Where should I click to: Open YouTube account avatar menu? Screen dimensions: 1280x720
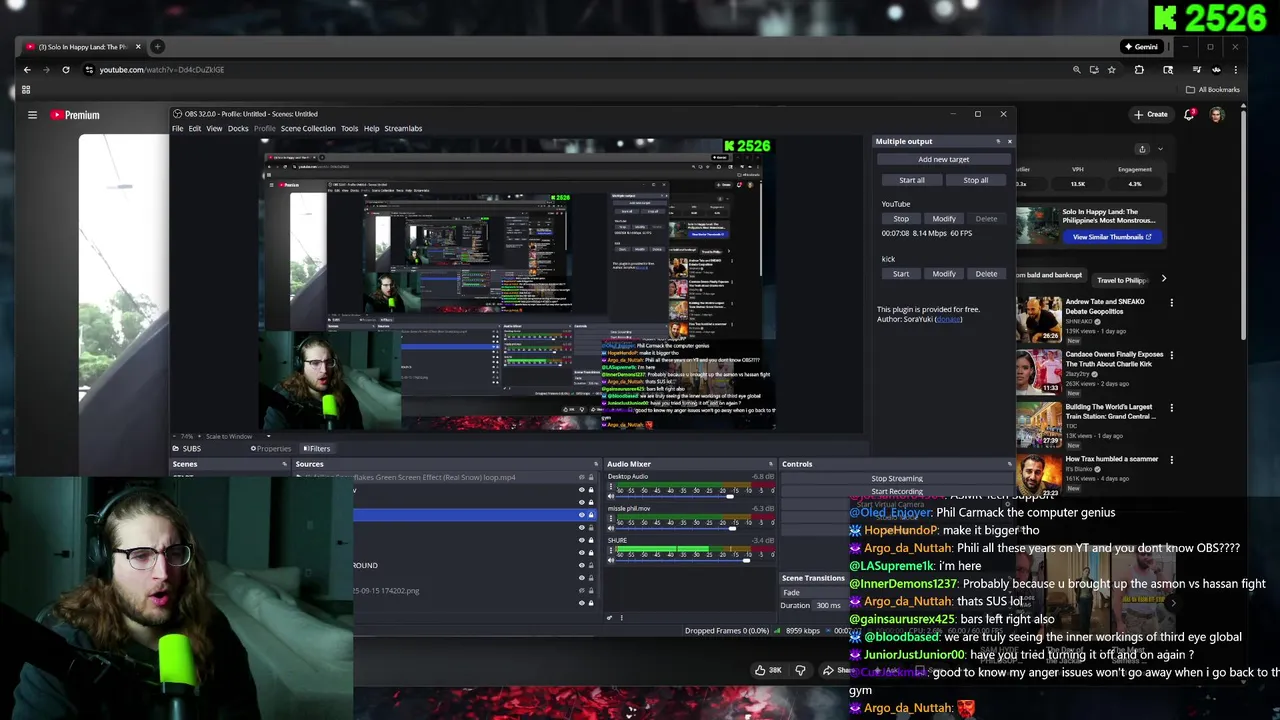coord(1217,114)
